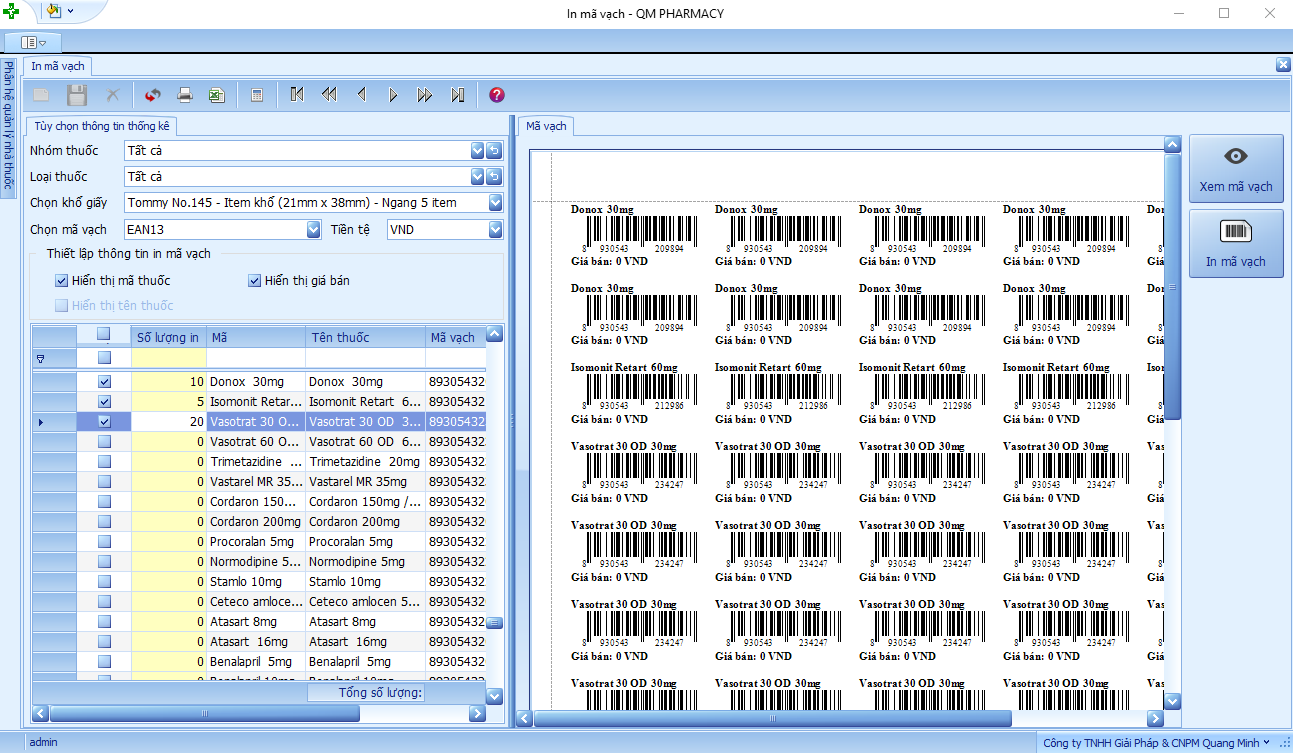Uncheck the Isomonit Retart row checkbox

coord(104,402)
